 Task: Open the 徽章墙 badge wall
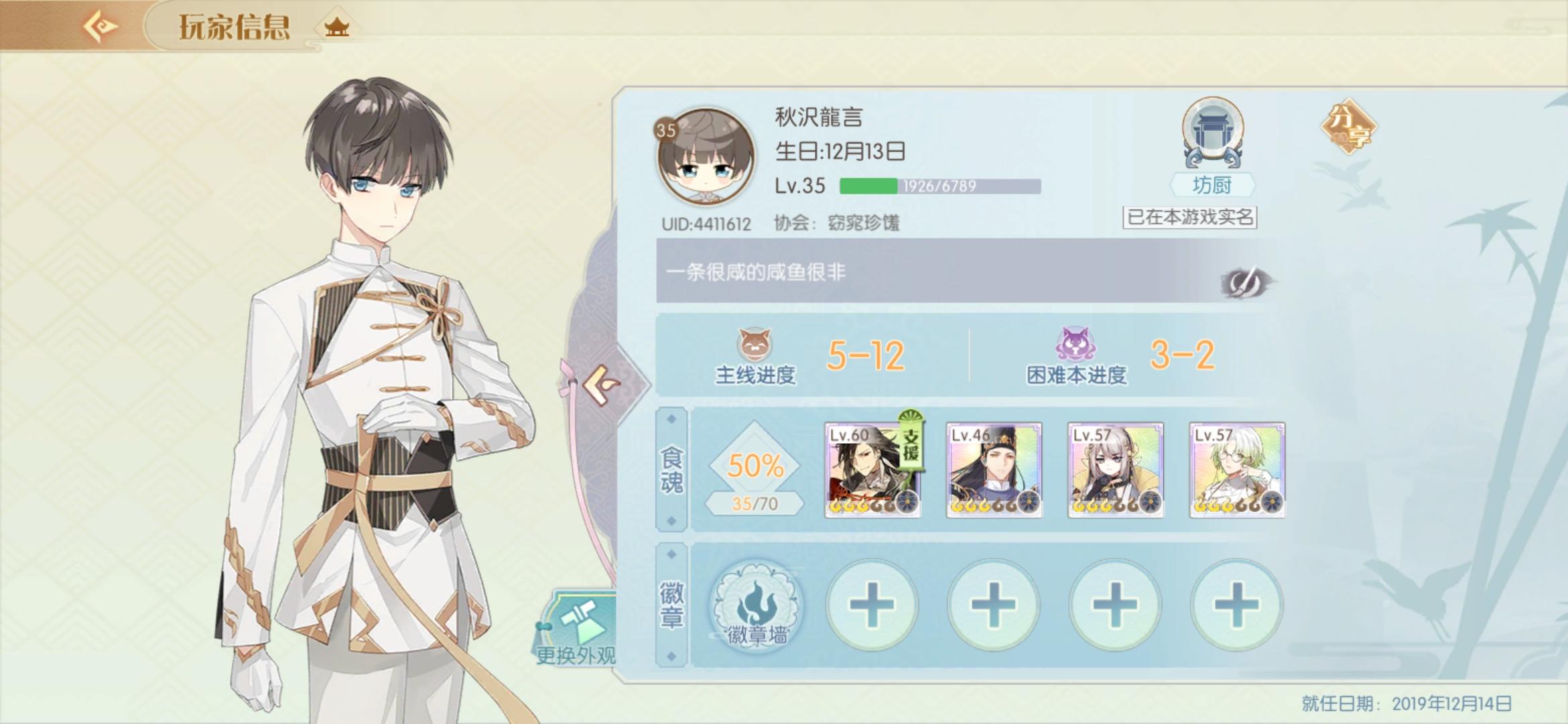click(x=756, y=605)
